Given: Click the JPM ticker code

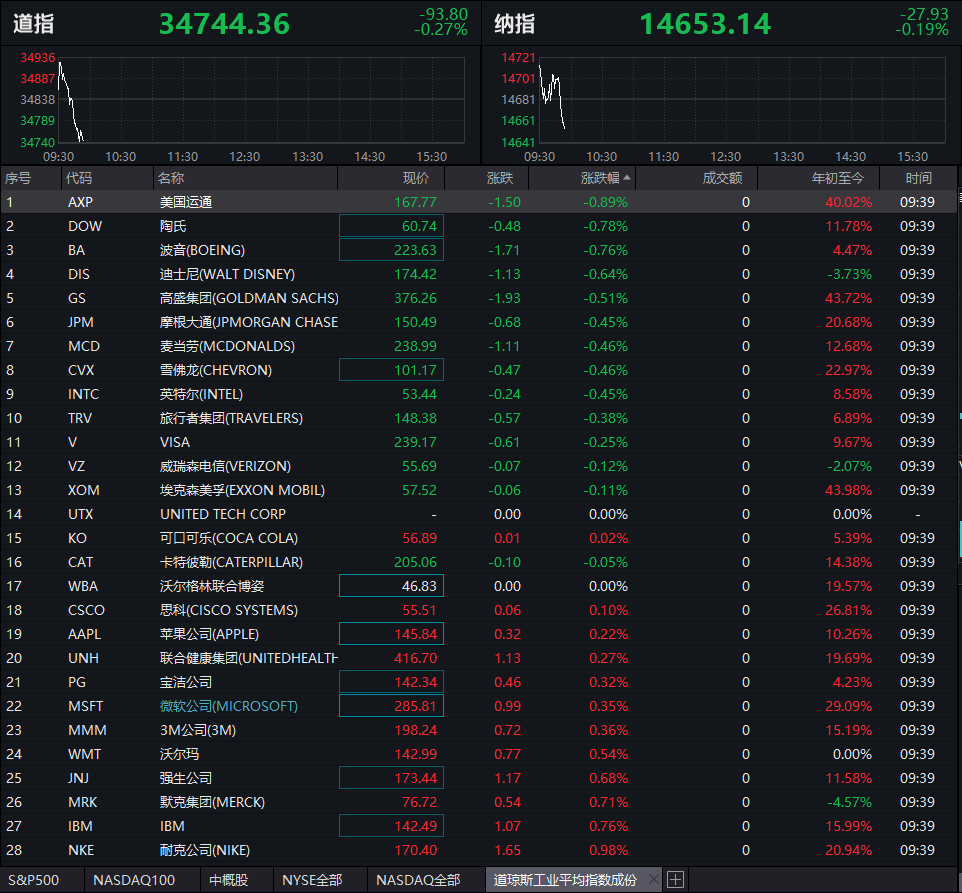Looking at the screenshot, I should pos(80,322).
